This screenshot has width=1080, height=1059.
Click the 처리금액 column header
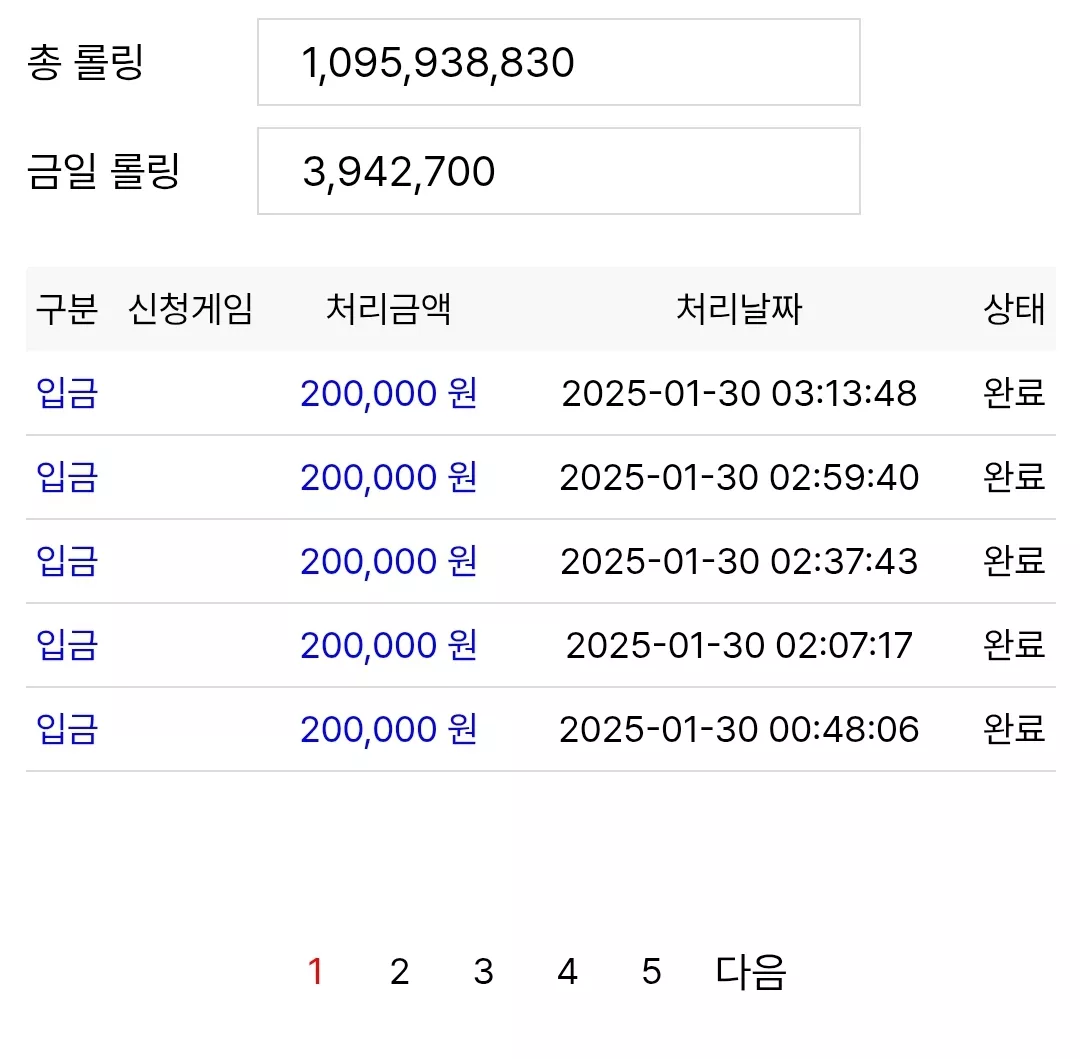pyautogui.click(x=388, y=308)
